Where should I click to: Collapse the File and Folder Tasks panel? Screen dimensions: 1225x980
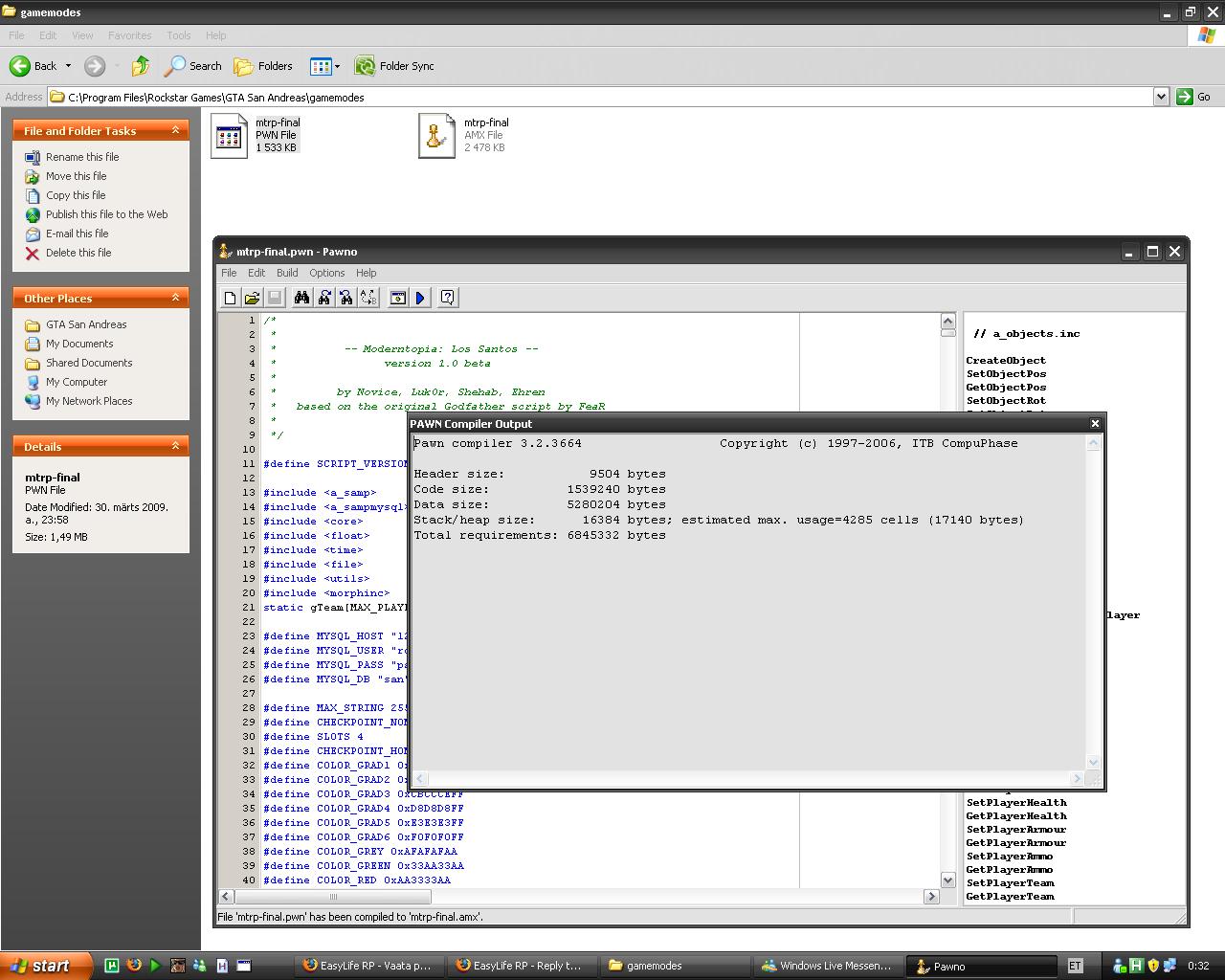click(x=175, y=130)
